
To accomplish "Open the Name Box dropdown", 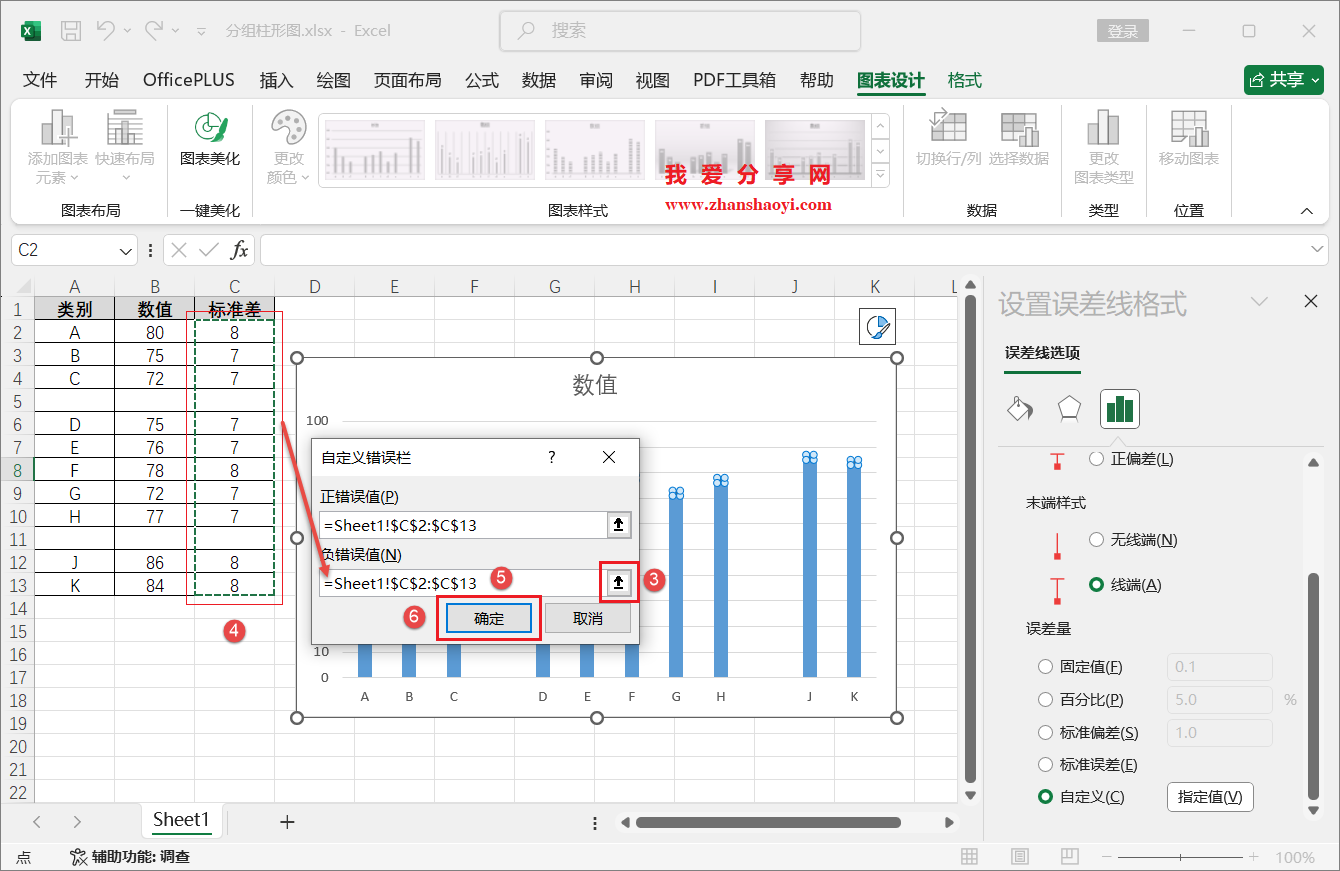I will click(125, 250).
